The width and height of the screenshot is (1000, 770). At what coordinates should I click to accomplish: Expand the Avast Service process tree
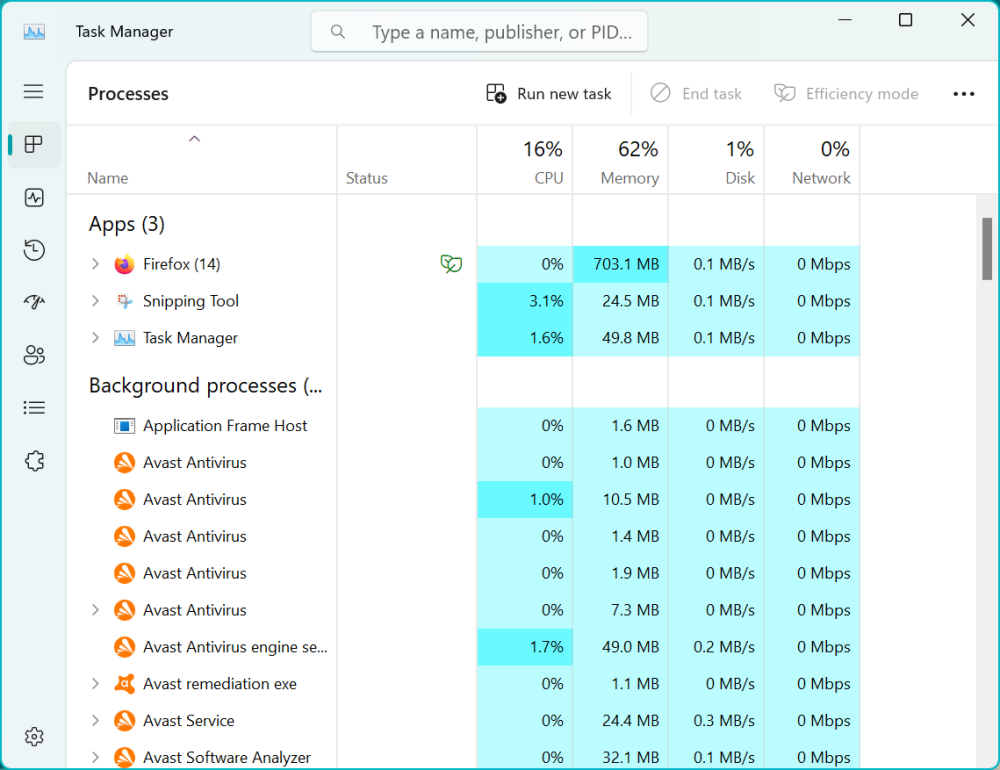[x=96, y=721]
